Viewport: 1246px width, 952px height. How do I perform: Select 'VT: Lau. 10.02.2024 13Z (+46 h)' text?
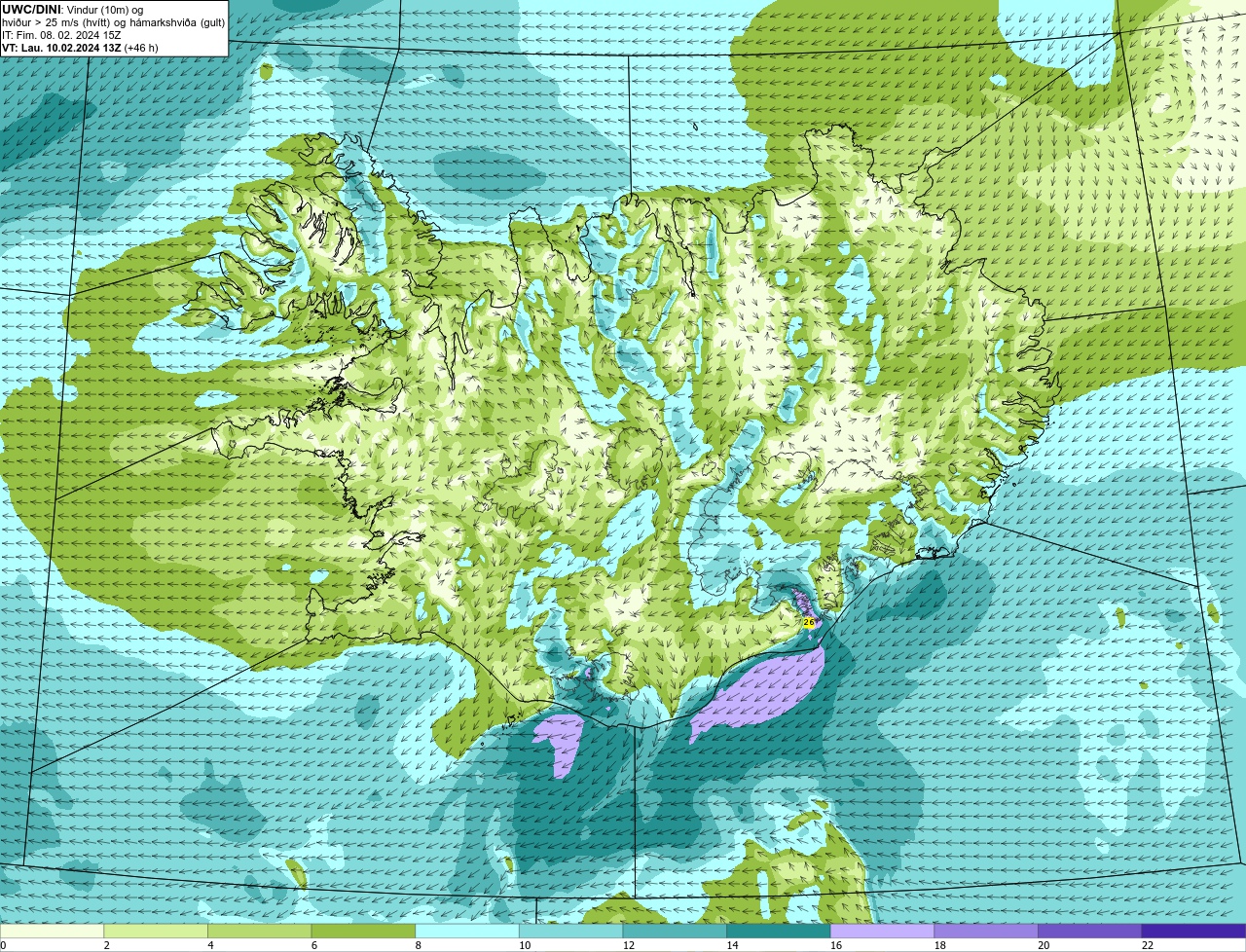click(x=80, y=48)
